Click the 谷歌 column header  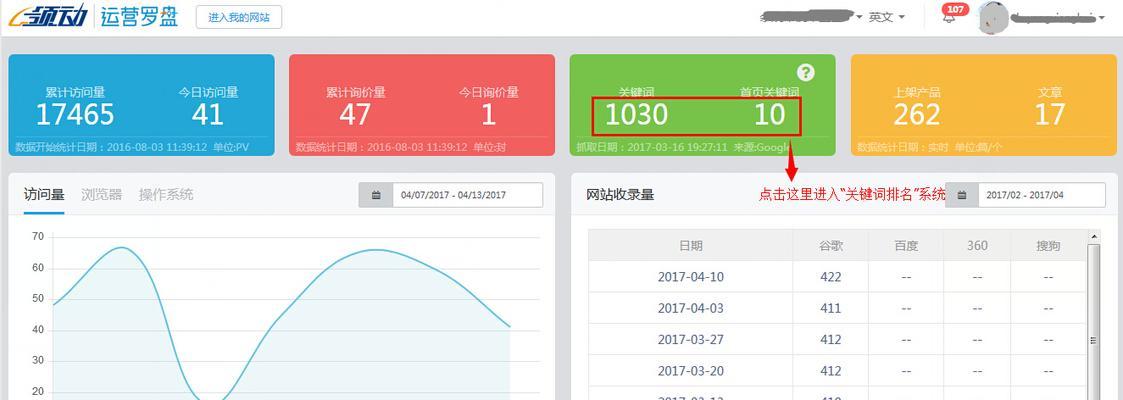(831, 245)
